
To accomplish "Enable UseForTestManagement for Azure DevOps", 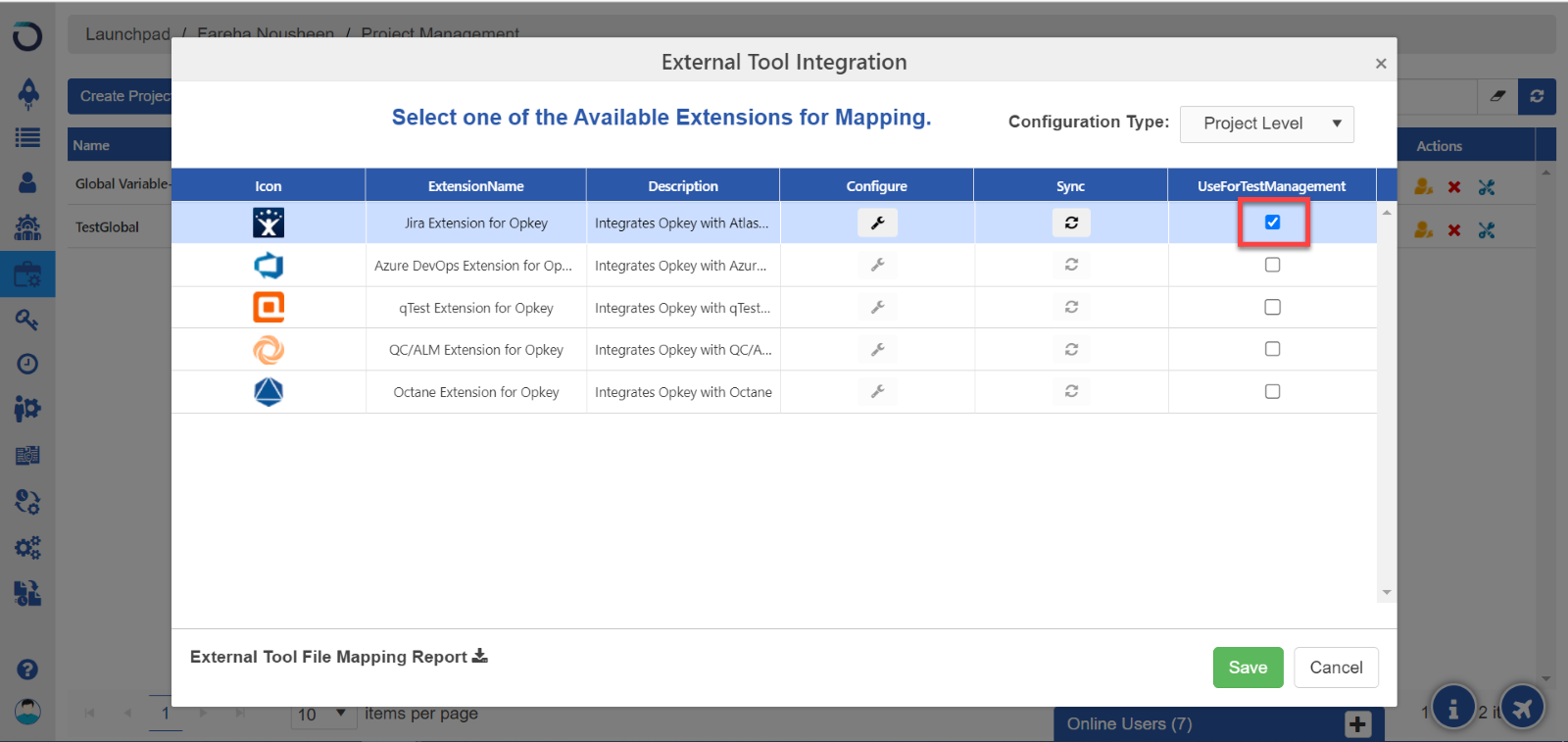I will 1272,265.
